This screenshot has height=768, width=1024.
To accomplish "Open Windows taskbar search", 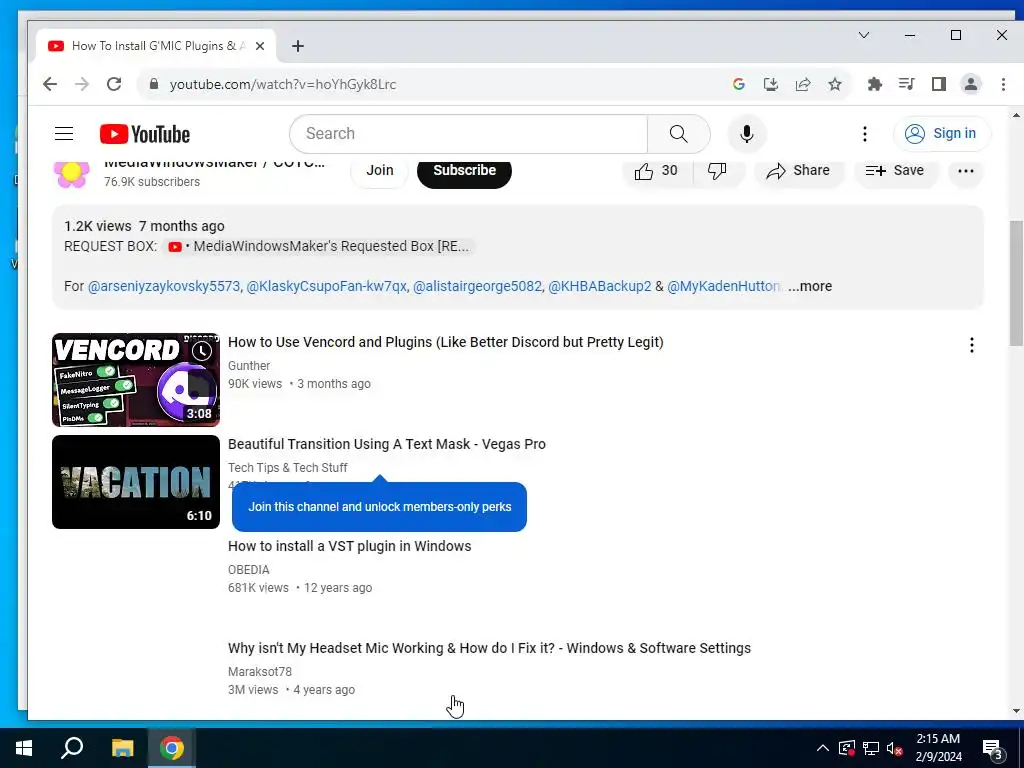I will 72,748.
